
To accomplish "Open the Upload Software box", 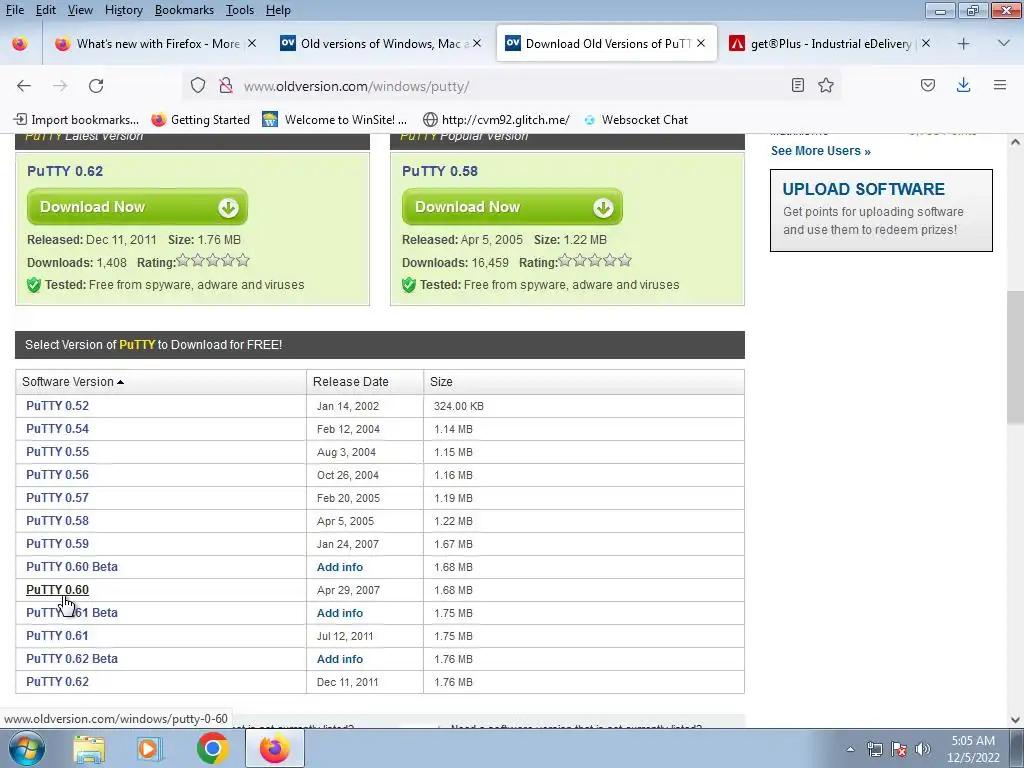I will 881,210.
